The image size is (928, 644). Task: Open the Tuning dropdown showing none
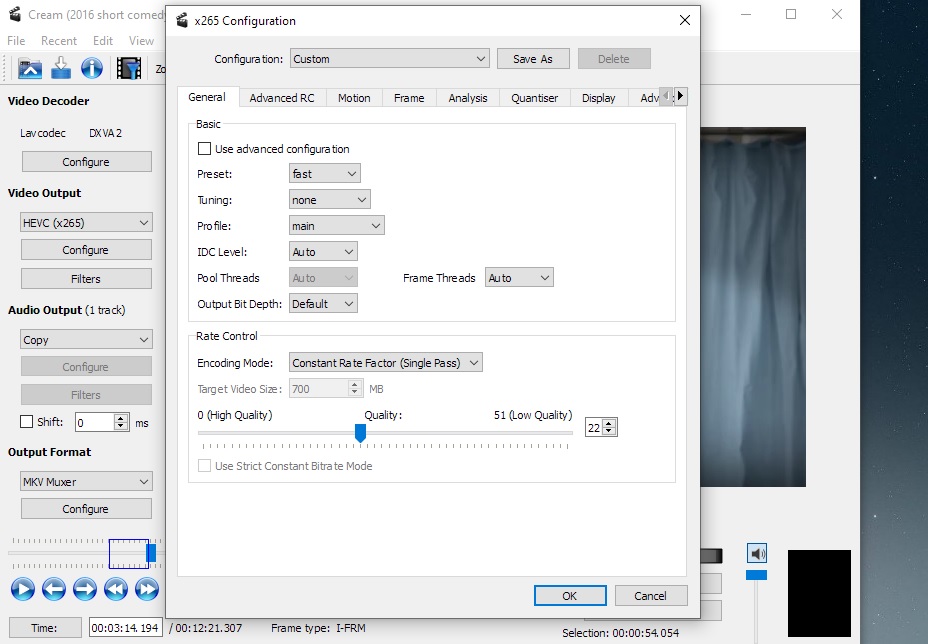[x=330, y=200]
